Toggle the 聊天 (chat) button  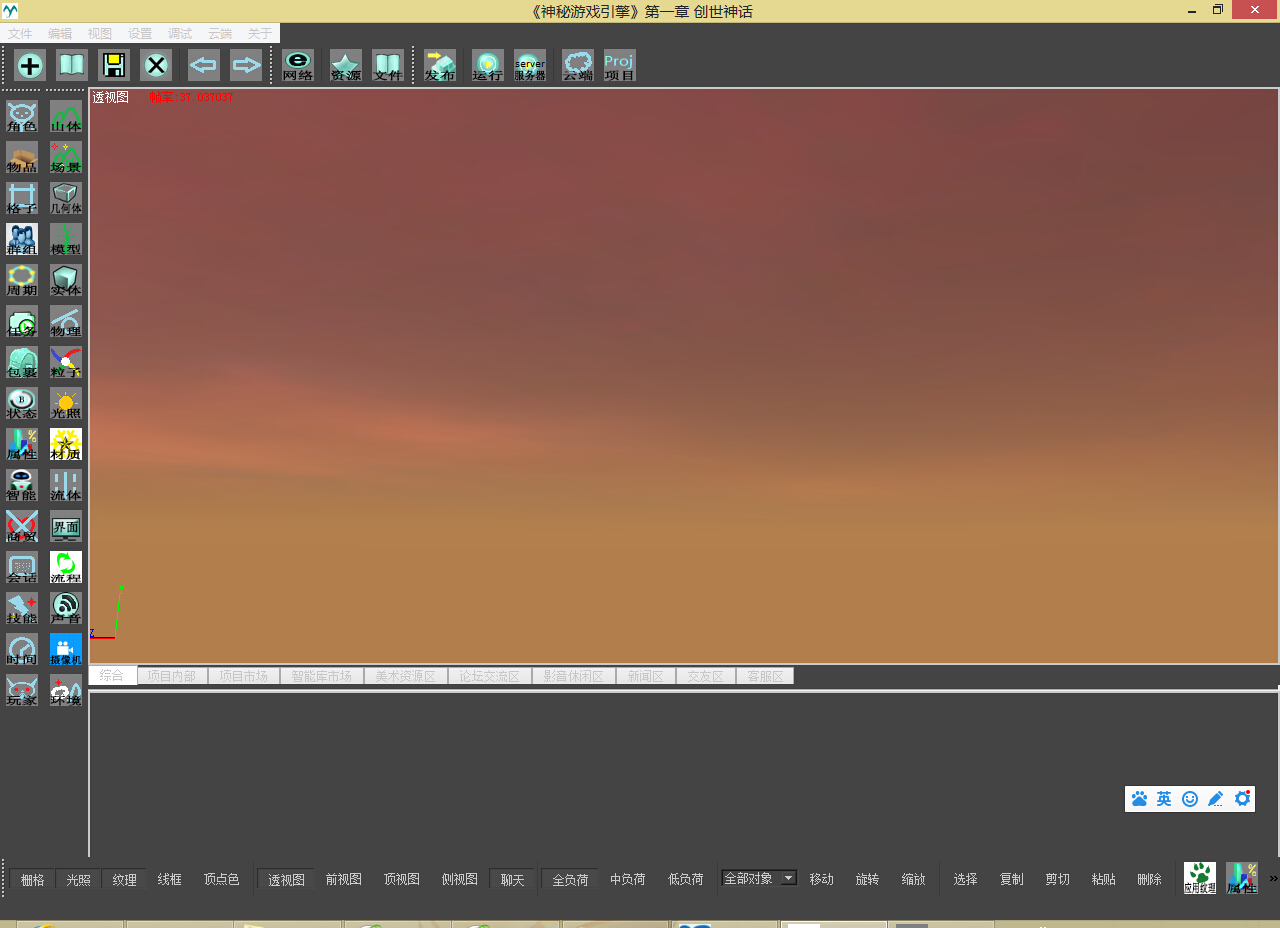coord(513,880)
